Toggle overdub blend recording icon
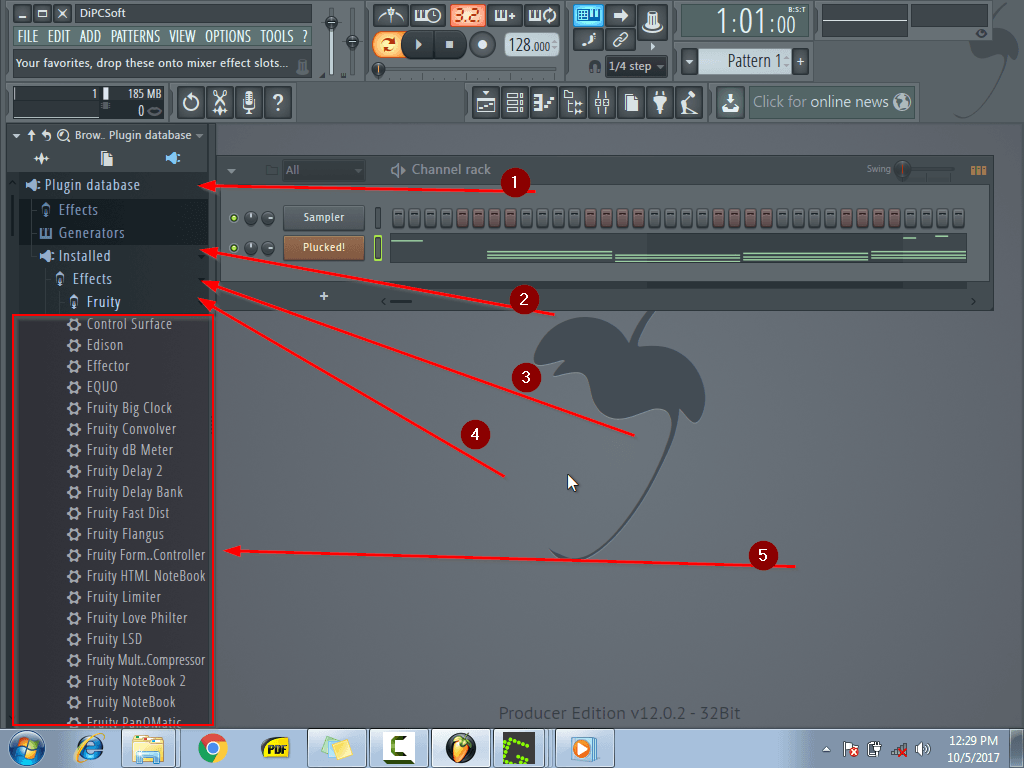The image size is (1024, 768). (x=505, y=15)
